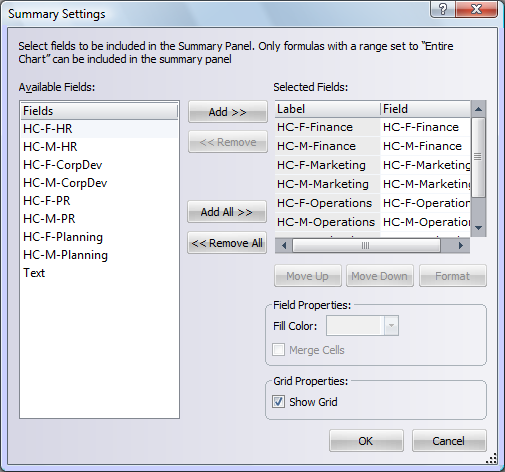This screenshot has width=505, height=472.
Task: Click the << Remove All button
Action: point(227,243)
